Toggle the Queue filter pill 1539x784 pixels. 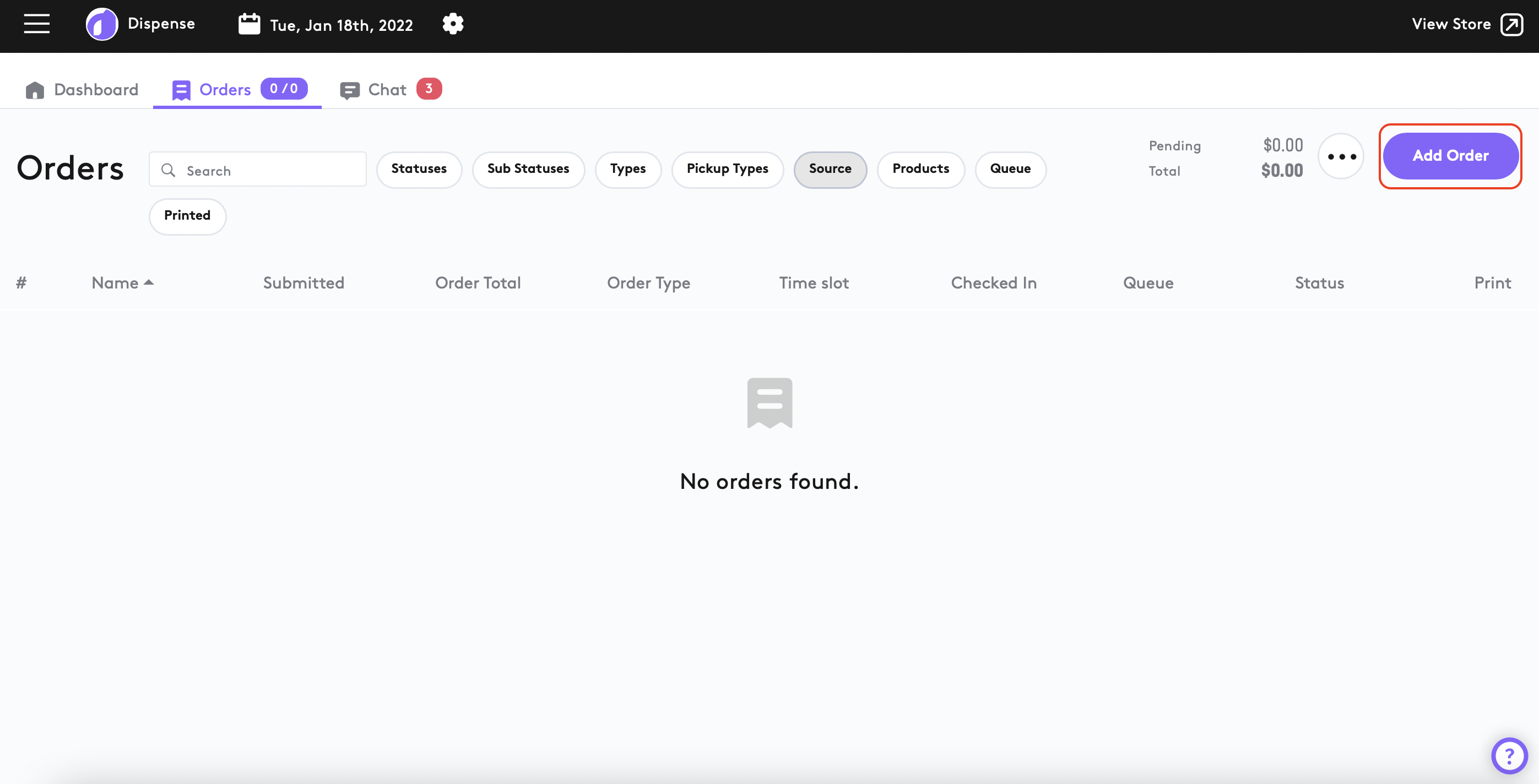(1010, 169)
